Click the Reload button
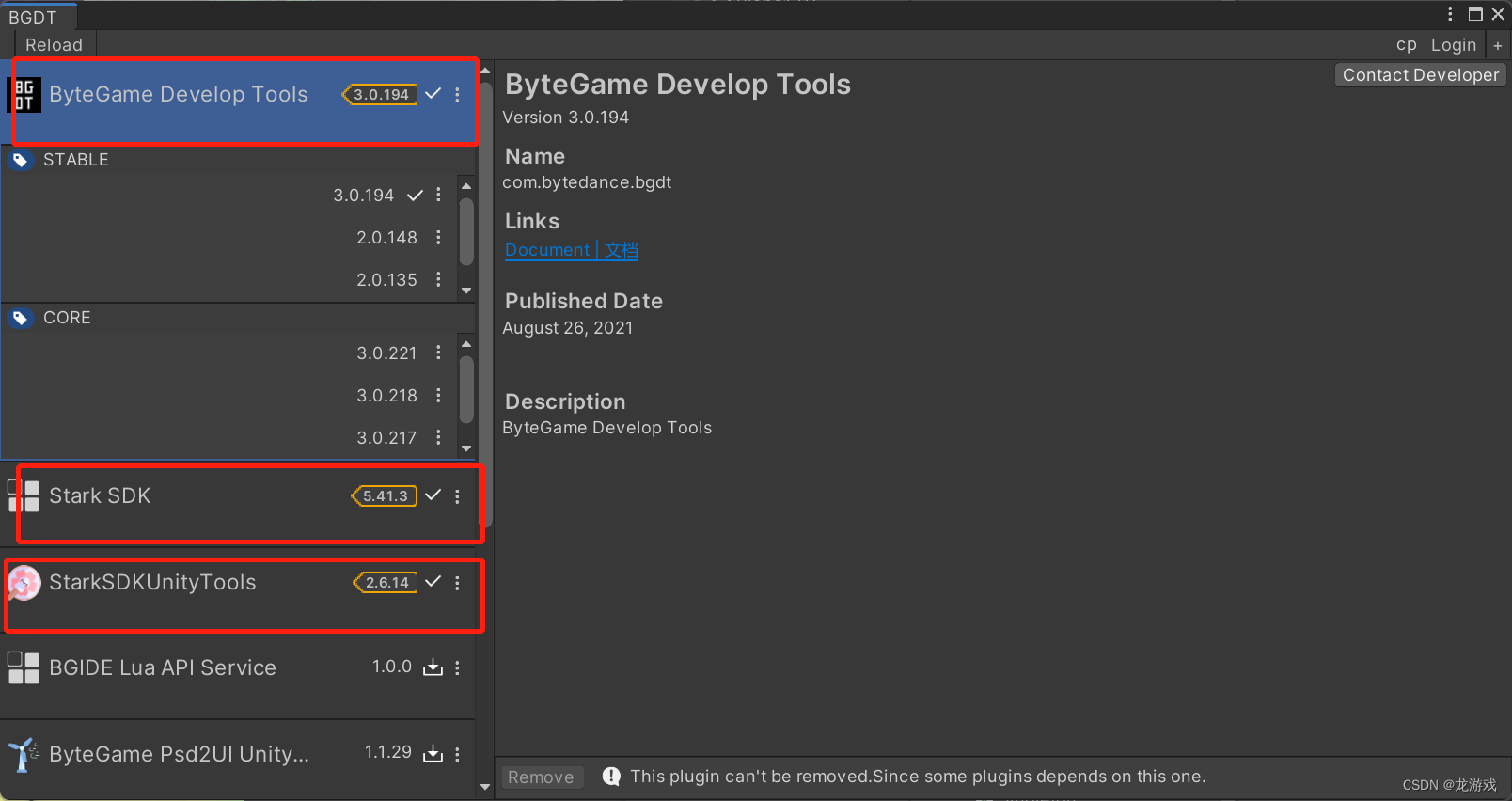The image size is (1512, 801). coord(54,45)
